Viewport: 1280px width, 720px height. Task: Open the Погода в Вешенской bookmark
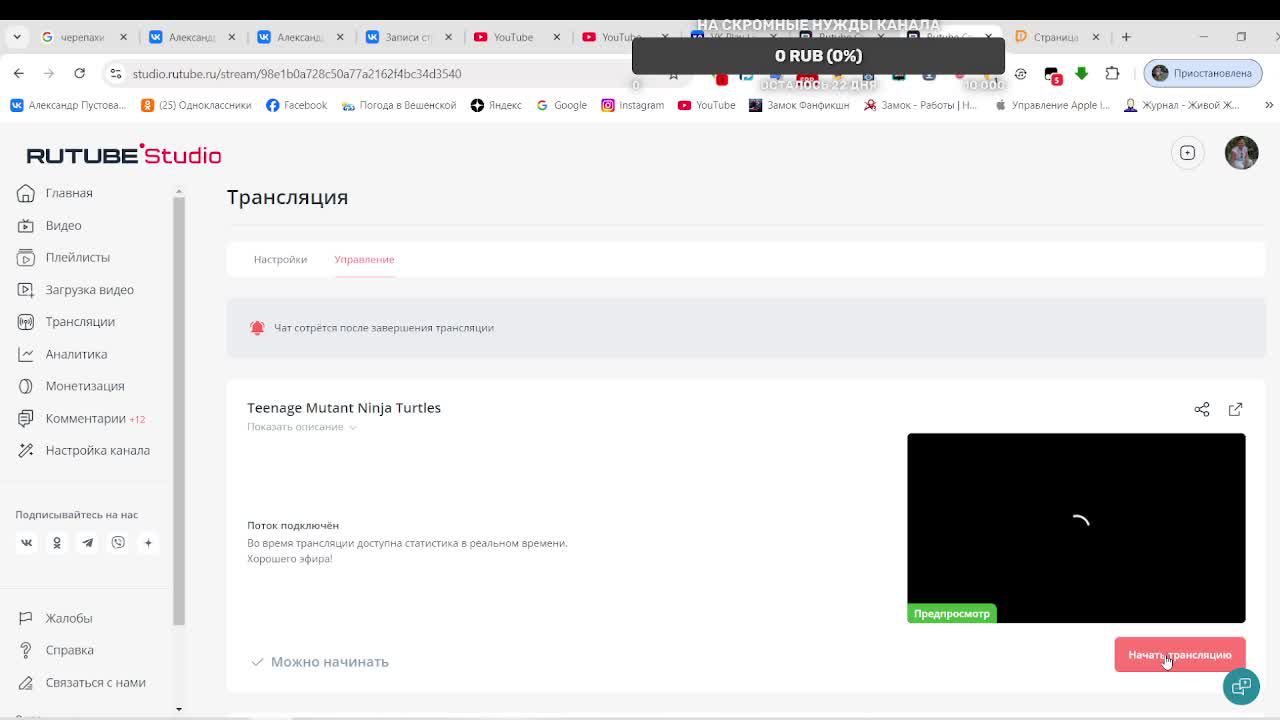click(398, 105)
